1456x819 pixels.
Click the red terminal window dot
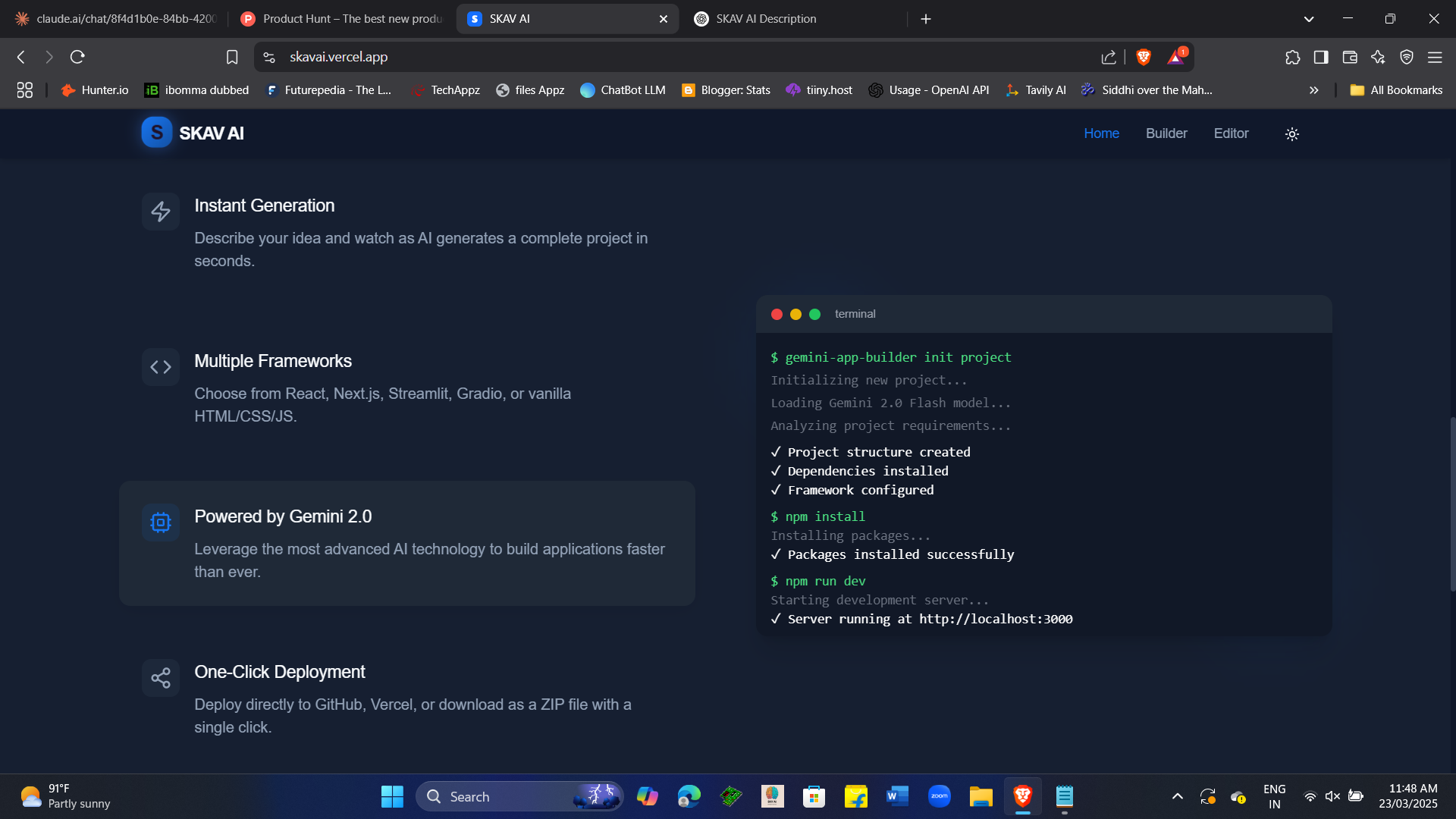[x=777, y=315]
